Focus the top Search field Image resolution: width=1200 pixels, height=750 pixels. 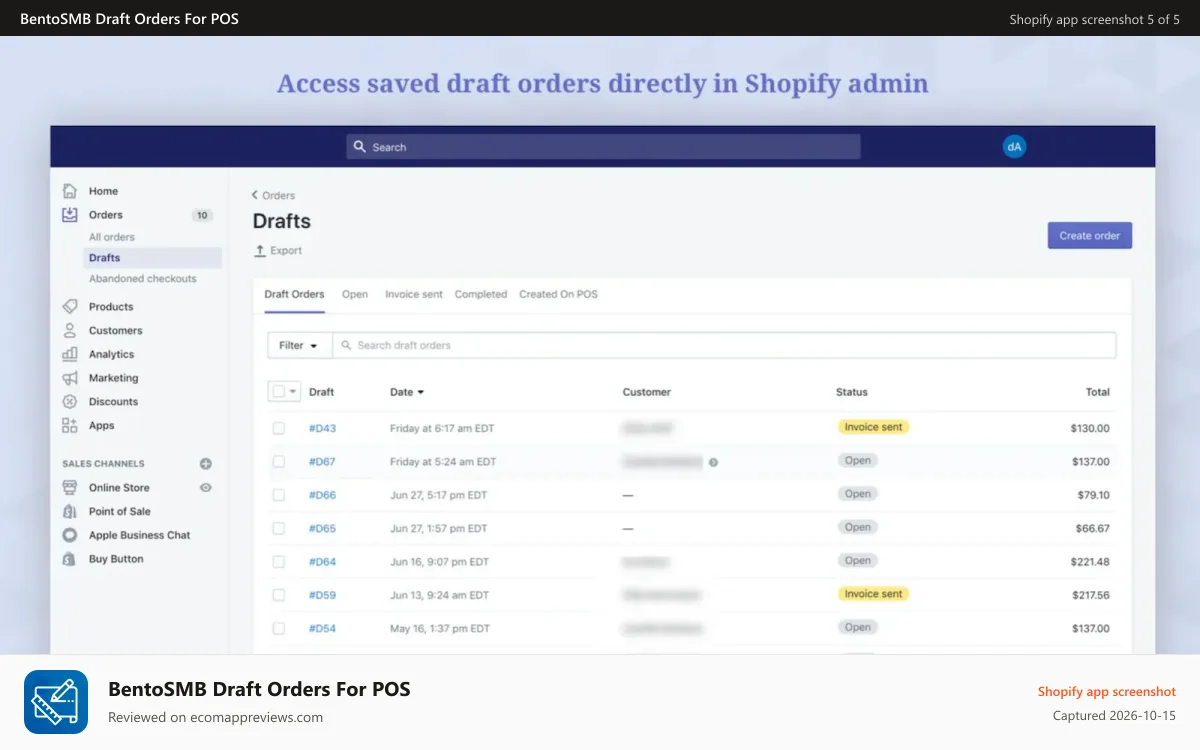[x=603, y=147]
